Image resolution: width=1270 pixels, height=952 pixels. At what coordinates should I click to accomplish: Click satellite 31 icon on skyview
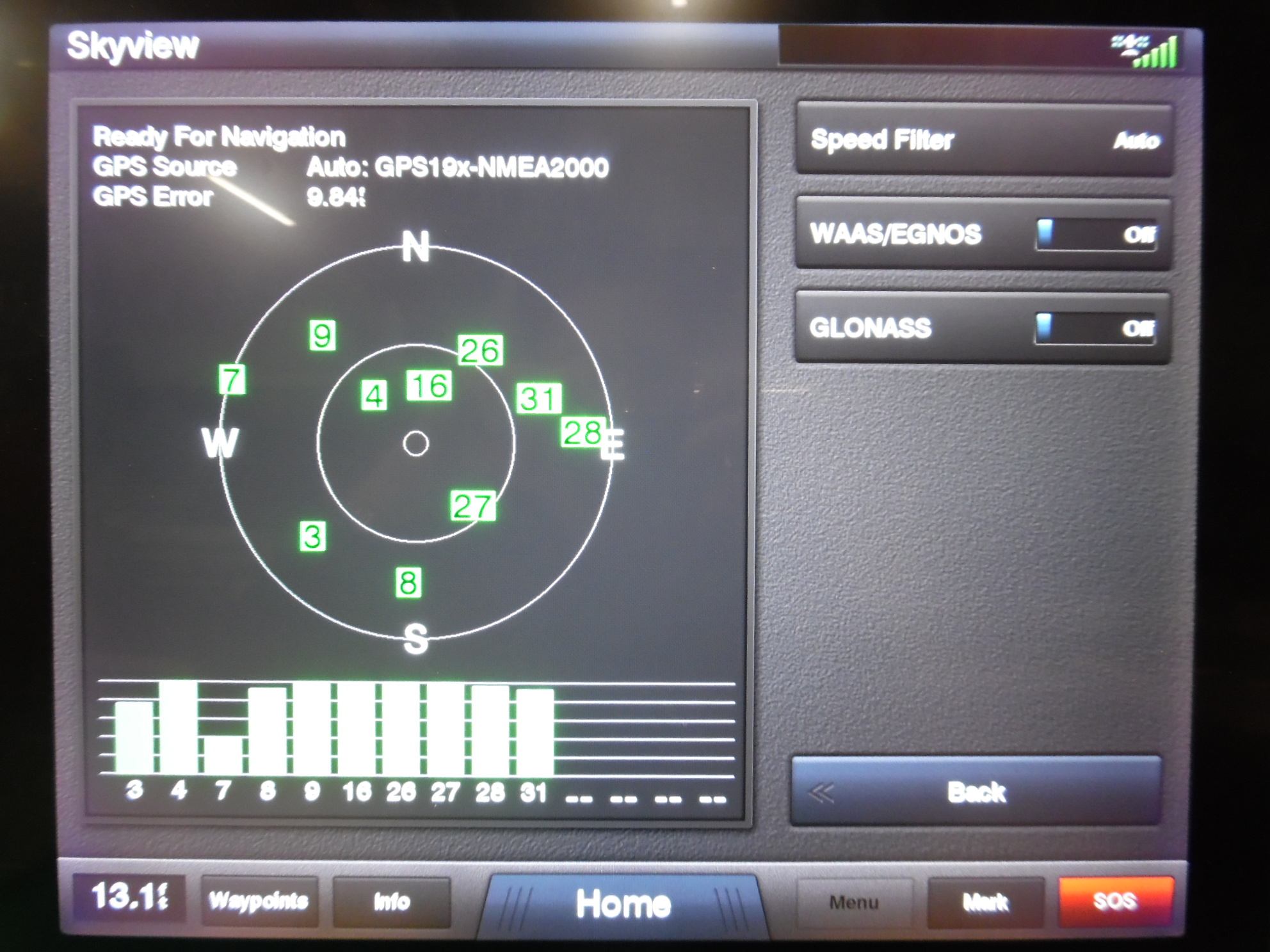(x=538, y=399)
